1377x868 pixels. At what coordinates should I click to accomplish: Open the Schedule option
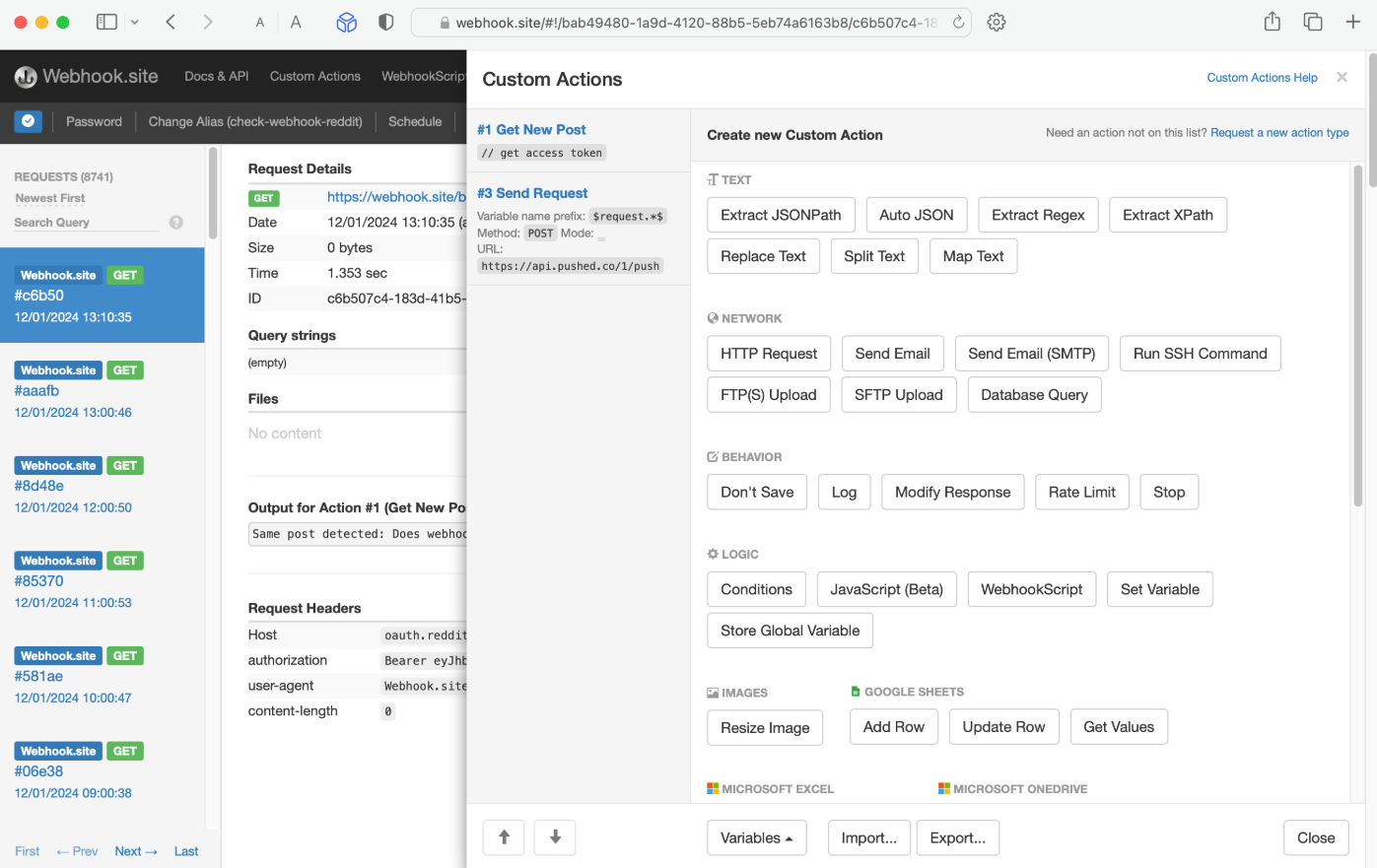point(415,121)
